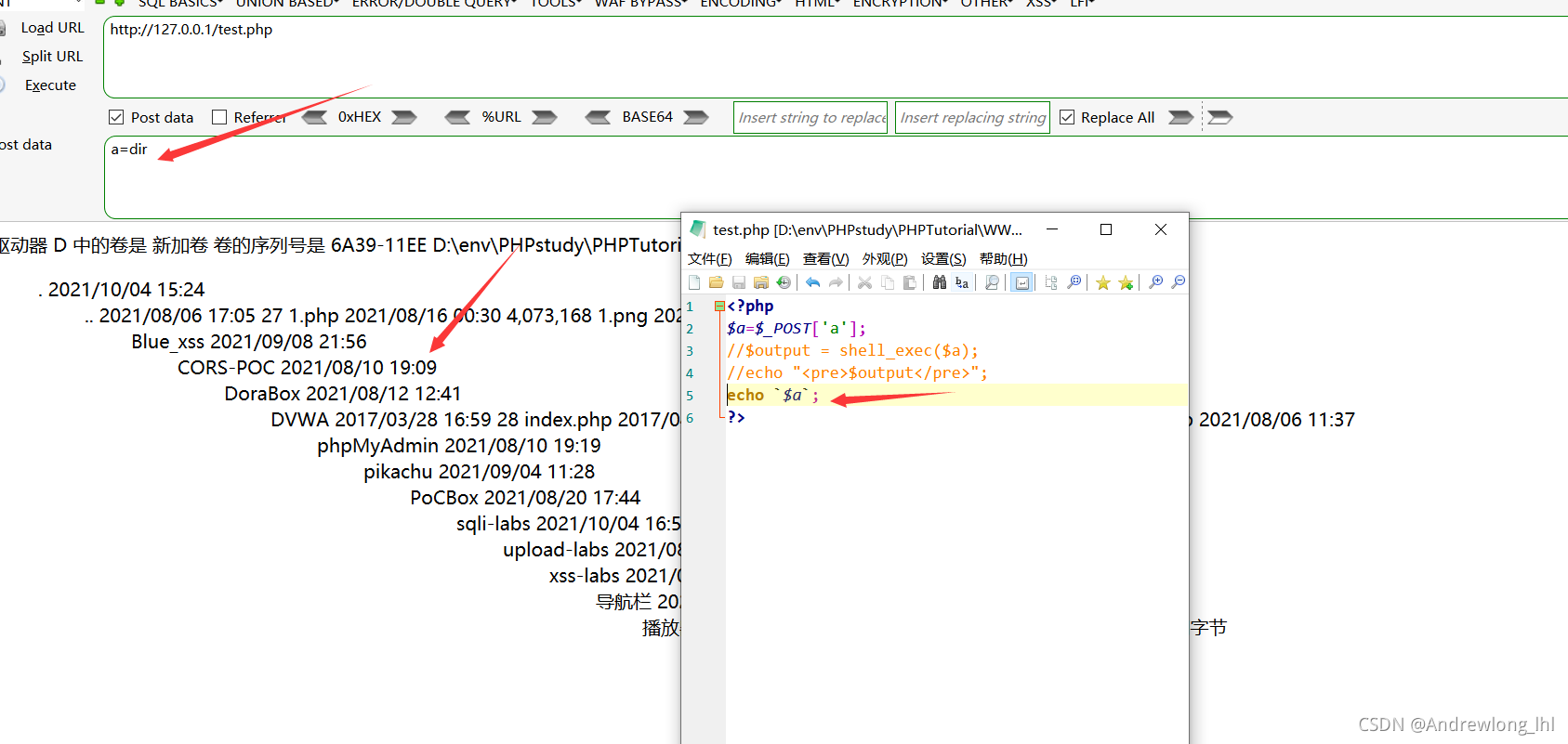This screenshot has width=1568, height=744.
Task: Enable the Referrer checkbox
Action: tap(219, 117)
